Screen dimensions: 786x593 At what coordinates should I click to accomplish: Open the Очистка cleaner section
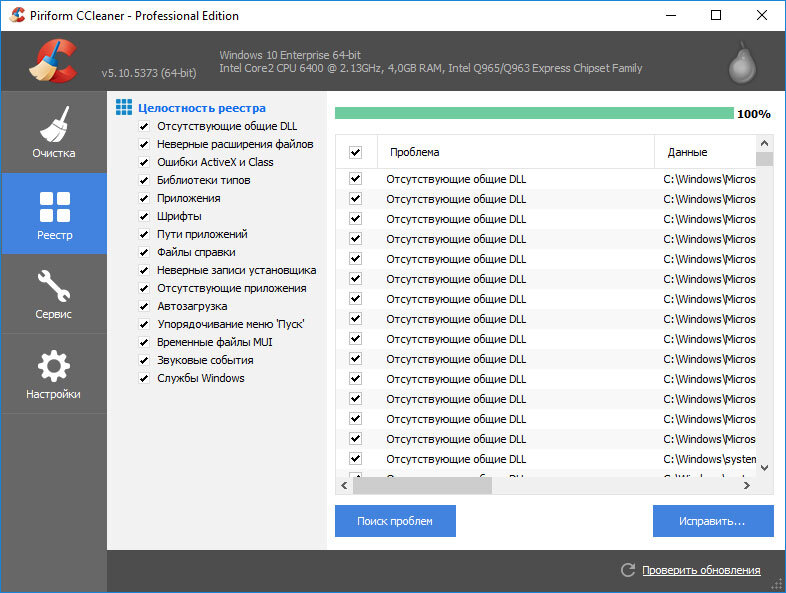click(54, 132)
